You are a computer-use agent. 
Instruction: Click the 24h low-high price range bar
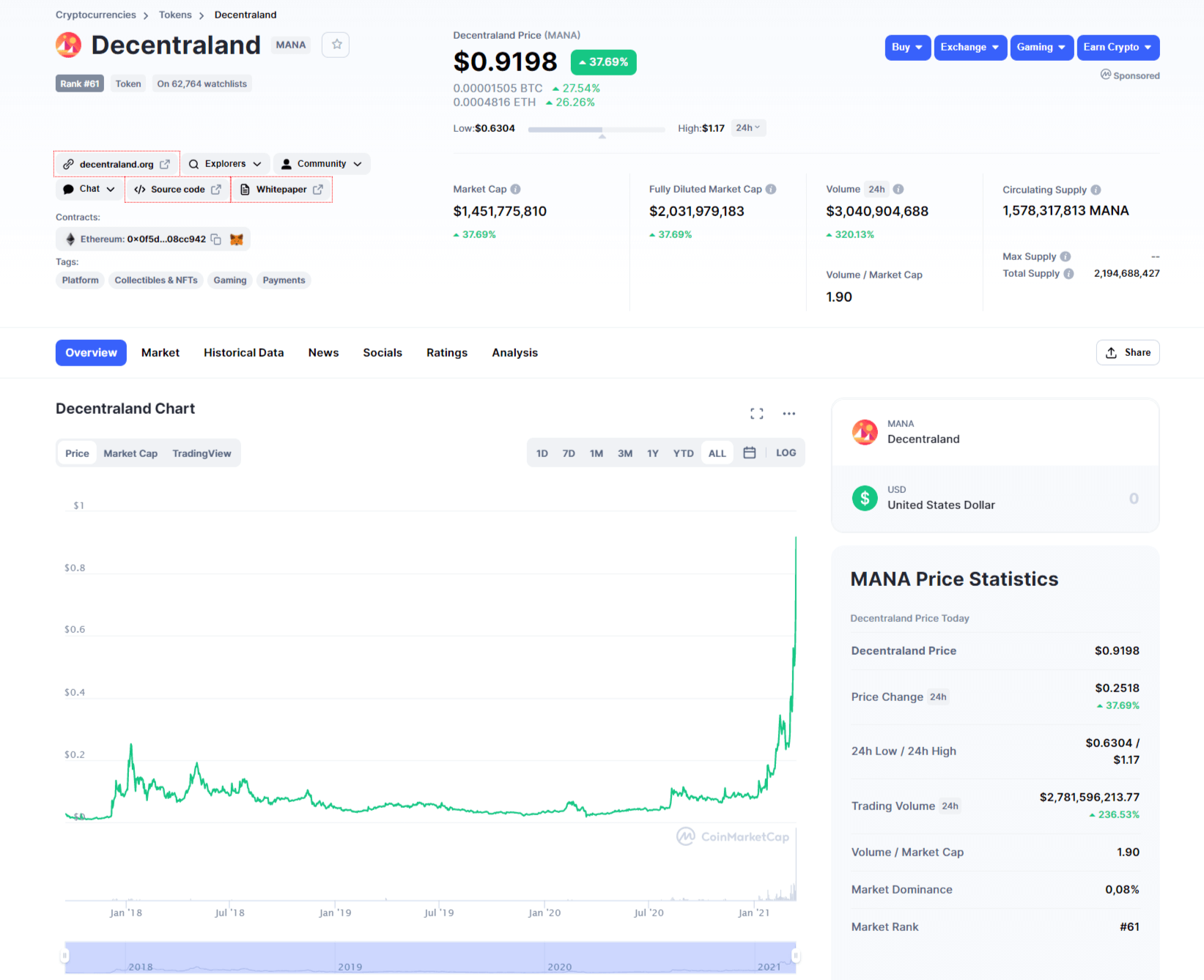tap(597, 130)
